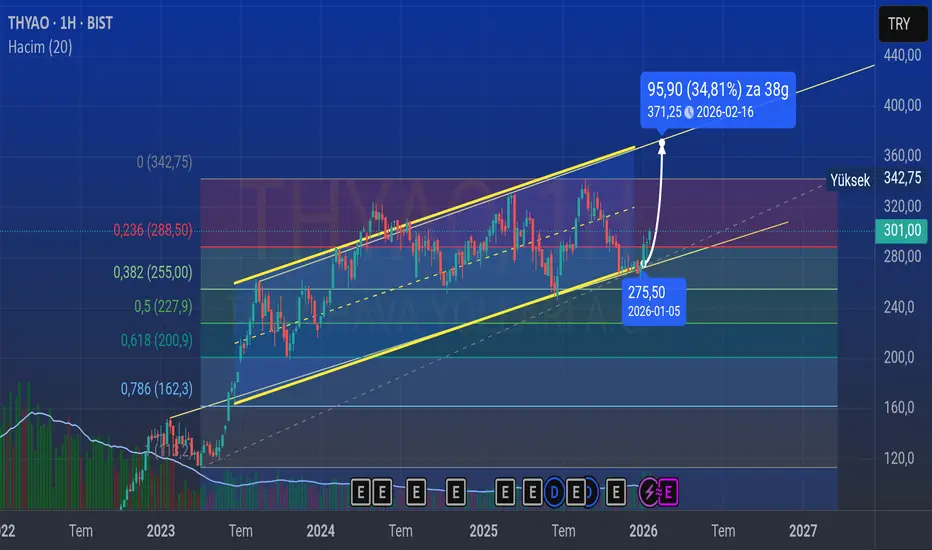Click the 2026-01-05 date in the blue label
Screen dimensions: 932x550
(x=654, y=311)
